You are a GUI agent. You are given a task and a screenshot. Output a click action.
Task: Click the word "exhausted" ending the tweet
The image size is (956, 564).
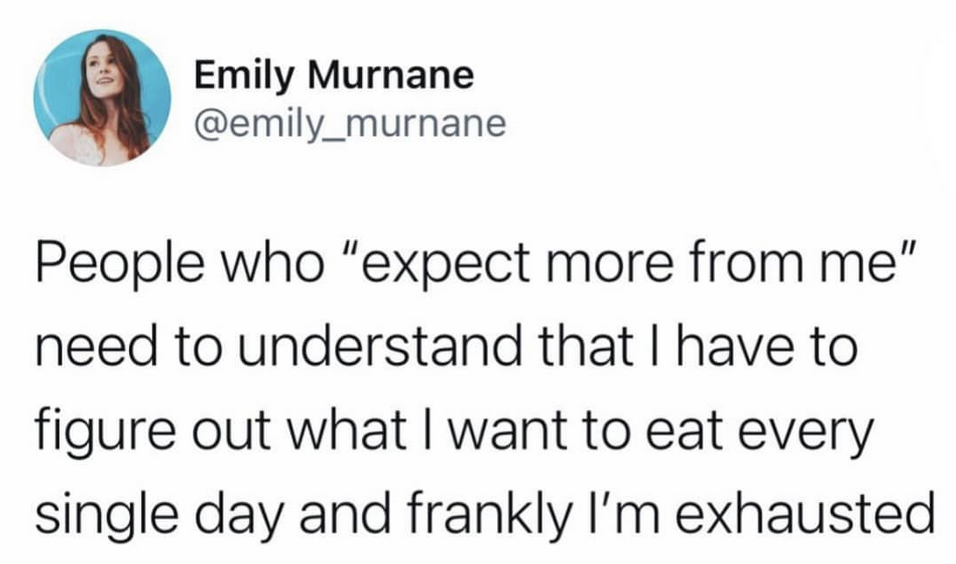[x=805, y=511]
